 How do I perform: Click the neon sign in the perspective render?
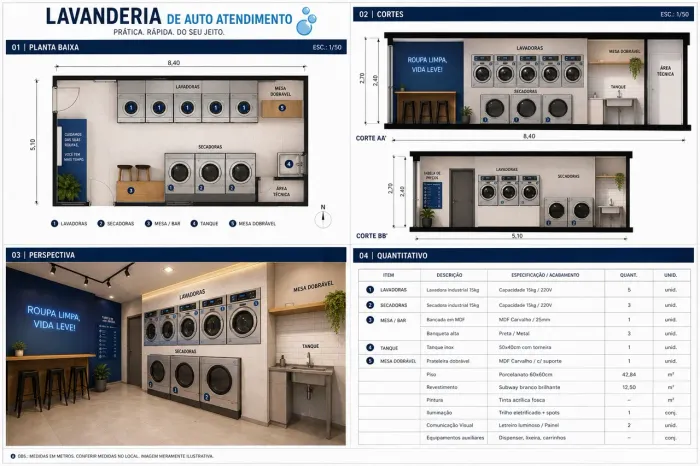(x=54, y=318)
